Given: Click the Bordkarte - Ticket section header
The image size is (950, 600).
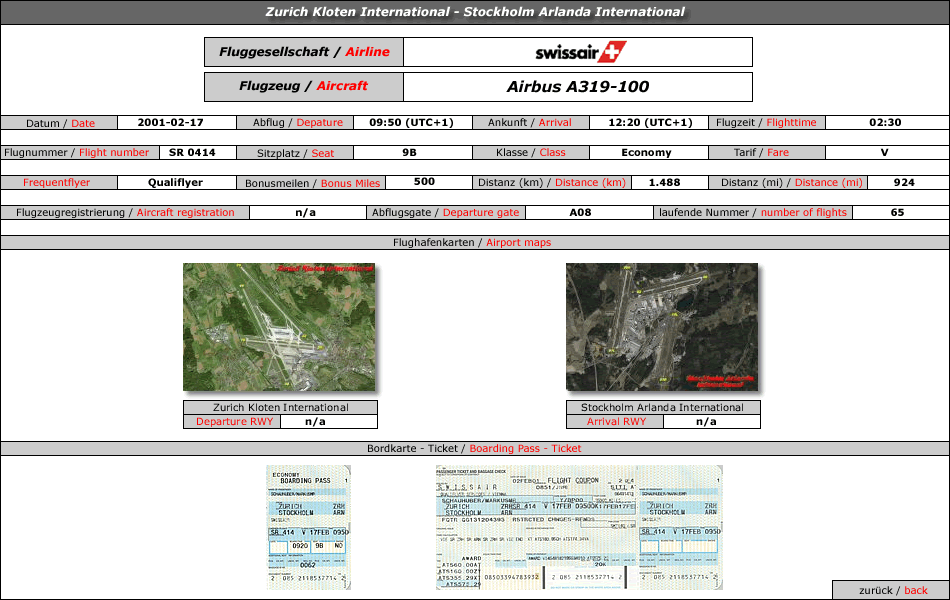Looking at the screenshot, I should pyautogui.click(x=474, y=448).
